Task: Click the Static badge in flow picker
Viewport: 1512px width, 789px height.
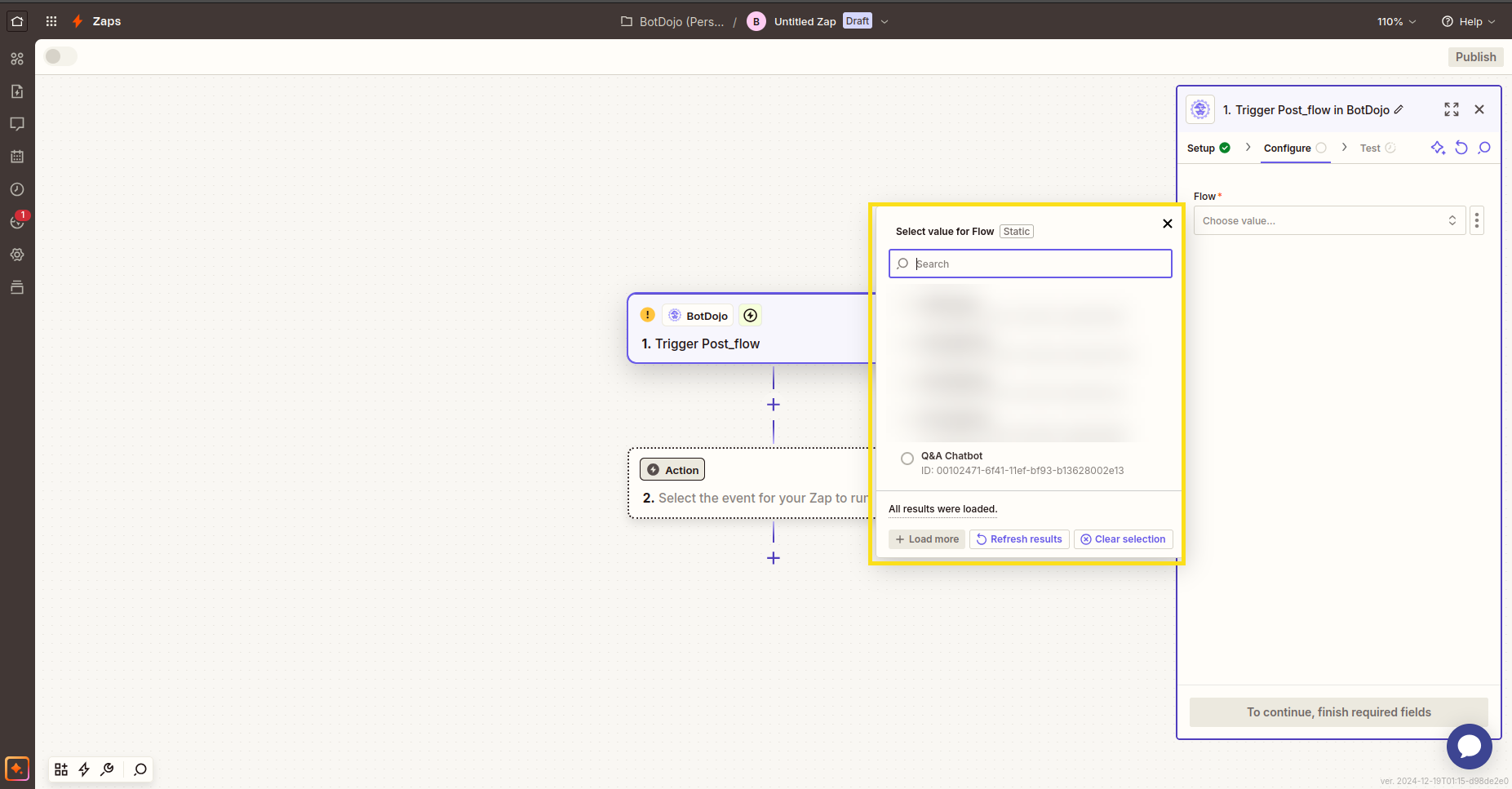Action: pyautogui.click(x=1017, y=232)
